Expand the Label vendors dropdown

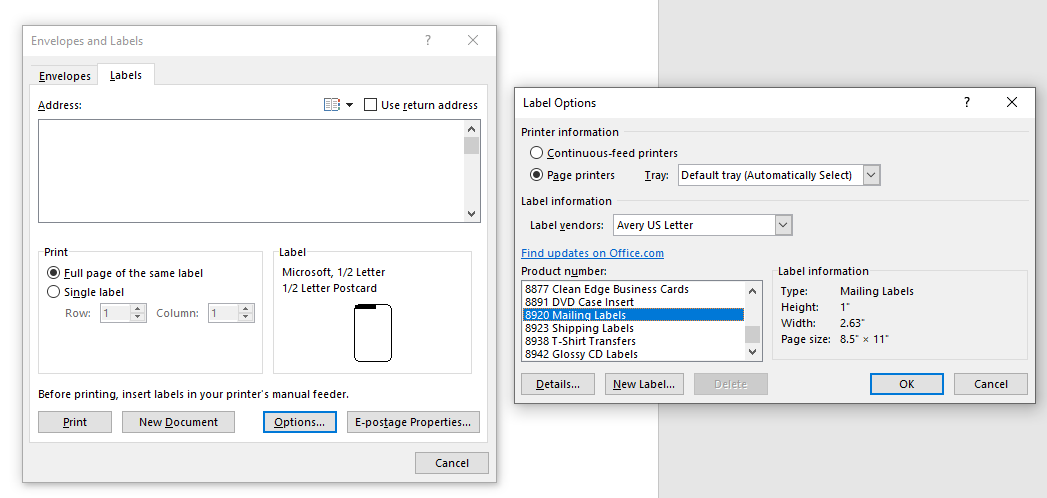(x=783, y=225)
